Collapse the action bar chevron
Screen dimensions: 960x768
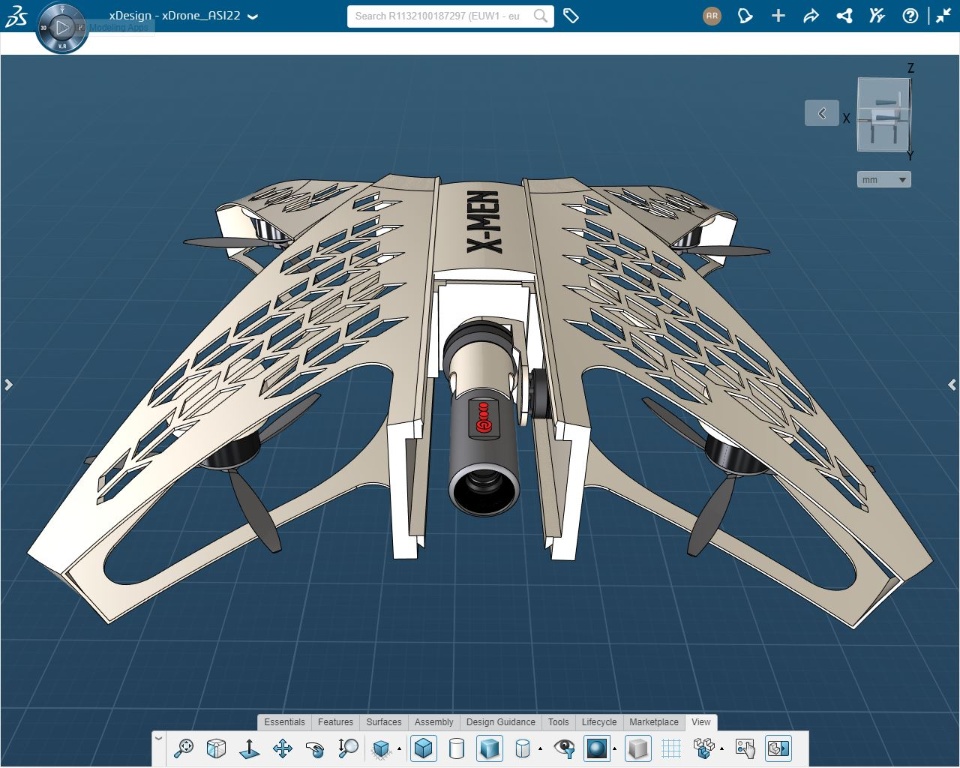[x=159, y=738]
